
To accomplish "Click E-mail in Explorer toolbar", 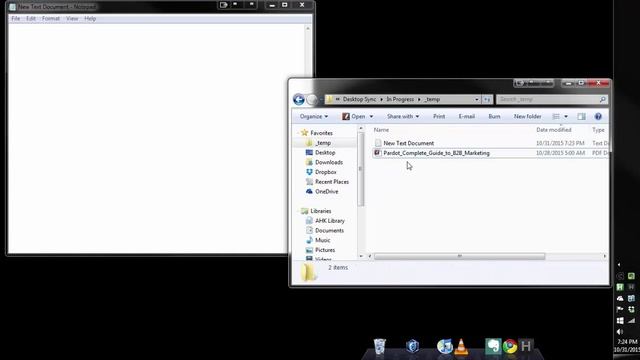I will (467, 116).
